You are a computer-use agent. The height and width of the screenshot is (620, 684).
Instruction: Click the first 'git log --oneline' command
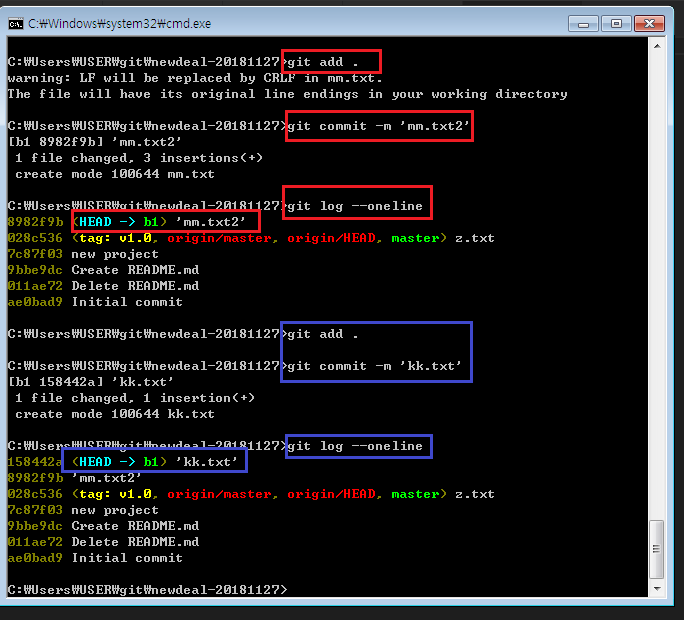(x=355, y=206)
